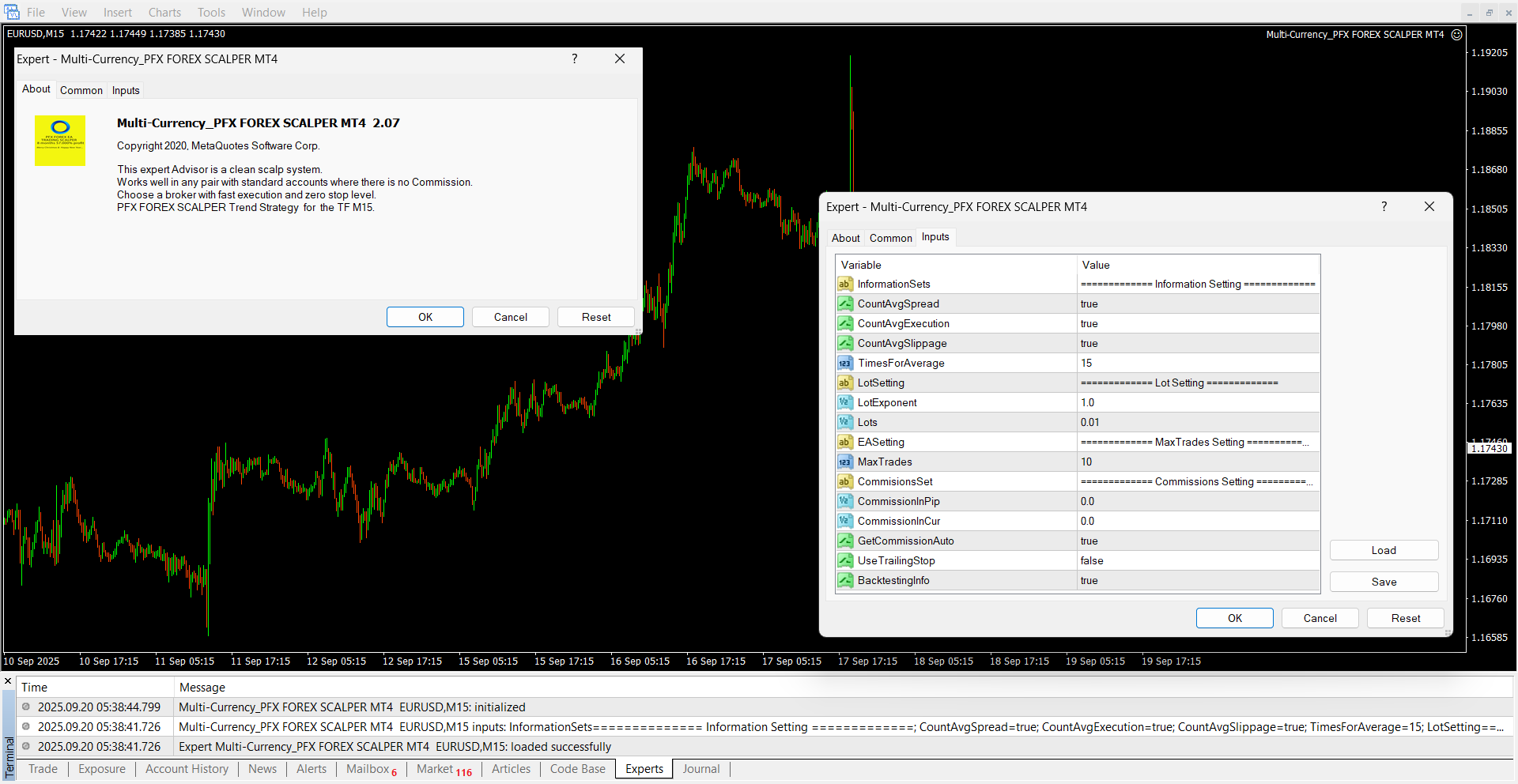Select the BacktestingInfo true value cell
The width and height of the screenshot is (1518, 784).
(x=1197, y=580)
